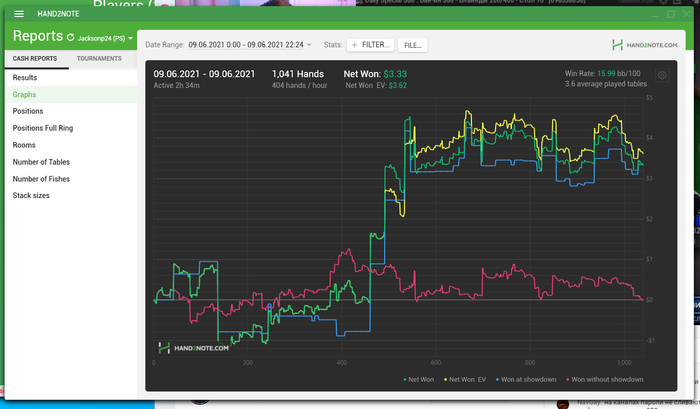Screen dimensions: 700x409
Task: Refresh reports with the reload icon
Action: [x=71, y=37]
